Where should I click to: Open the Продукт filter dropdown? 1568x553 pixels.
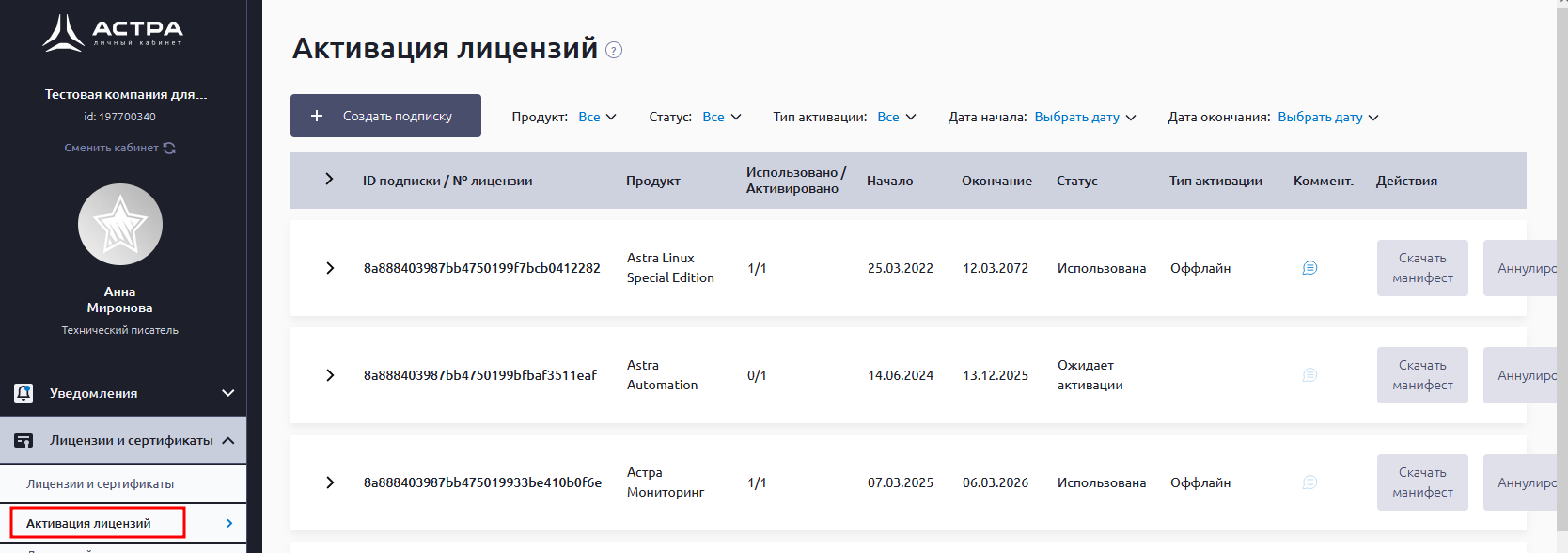pos(597,118)
